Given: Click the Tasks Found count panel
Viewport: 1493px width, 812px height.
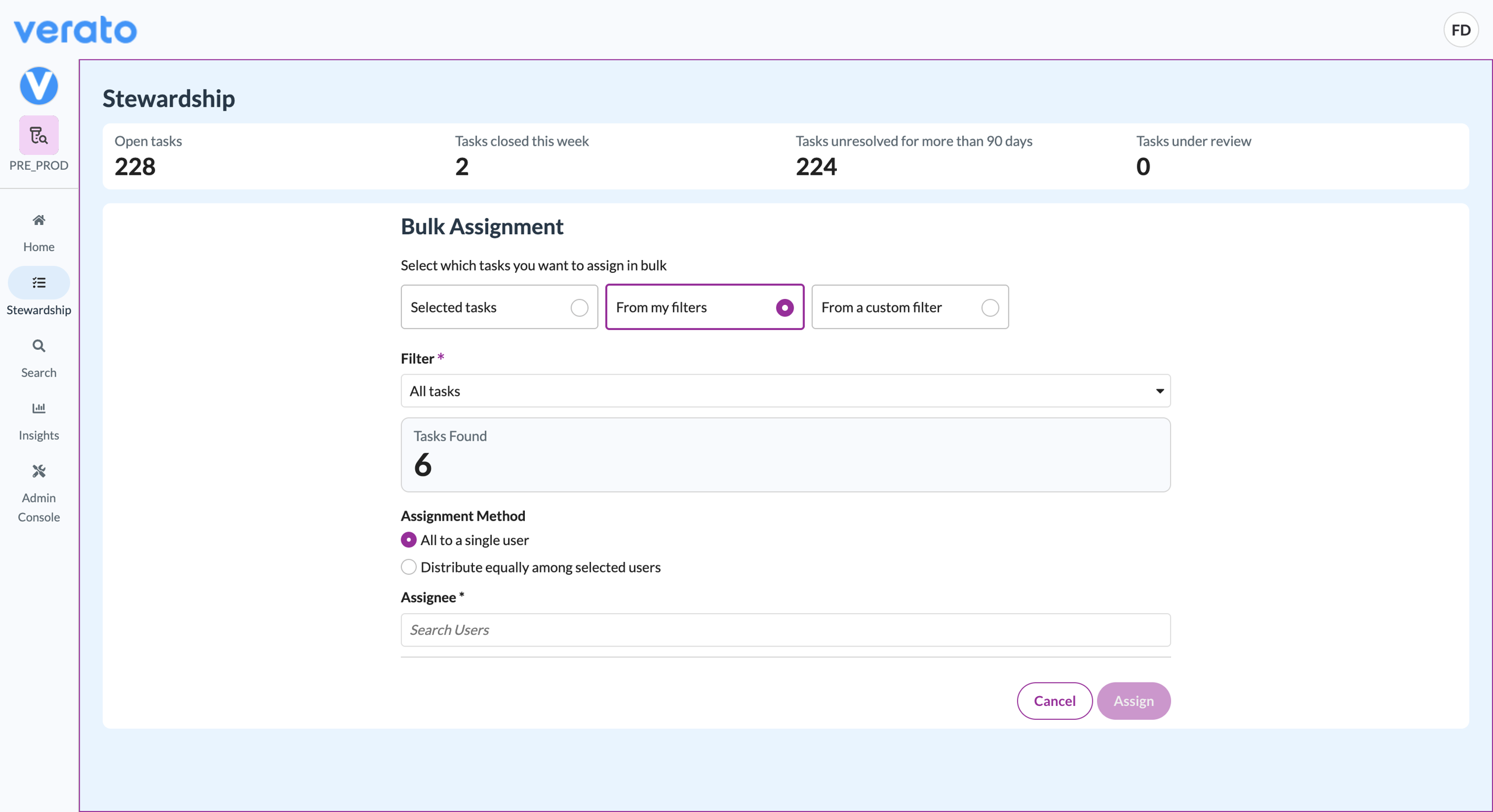Looking at the screenshot, I should pos(786,455).
